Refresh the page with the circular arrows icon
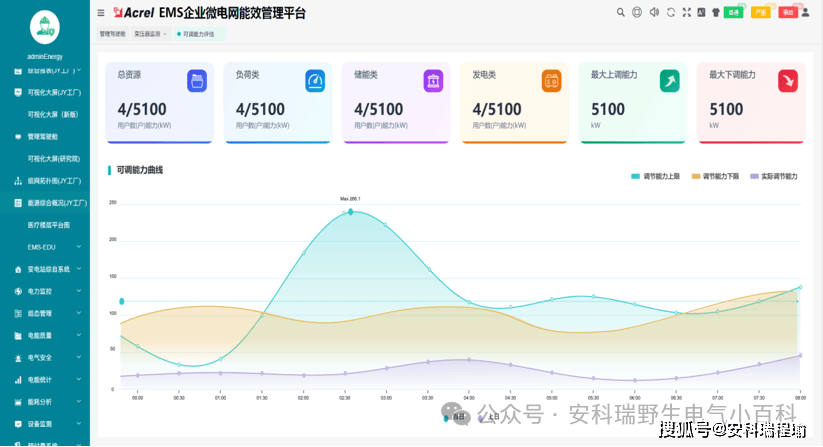Viewport: 823px width, 447px height. pyautogui.click(x=671, y=12)
